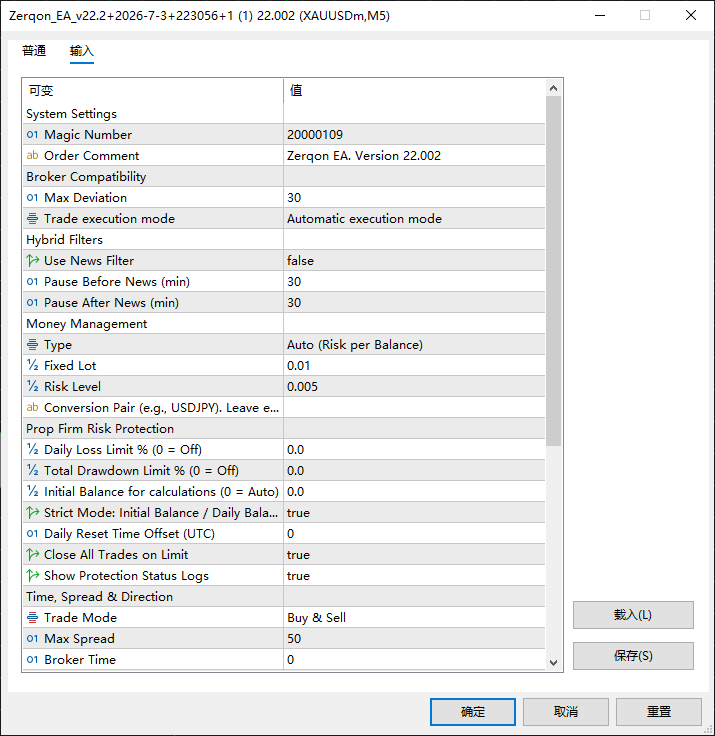Edit the Pause Before News value 30
This screenshot has width=715, height=736.
414,282
